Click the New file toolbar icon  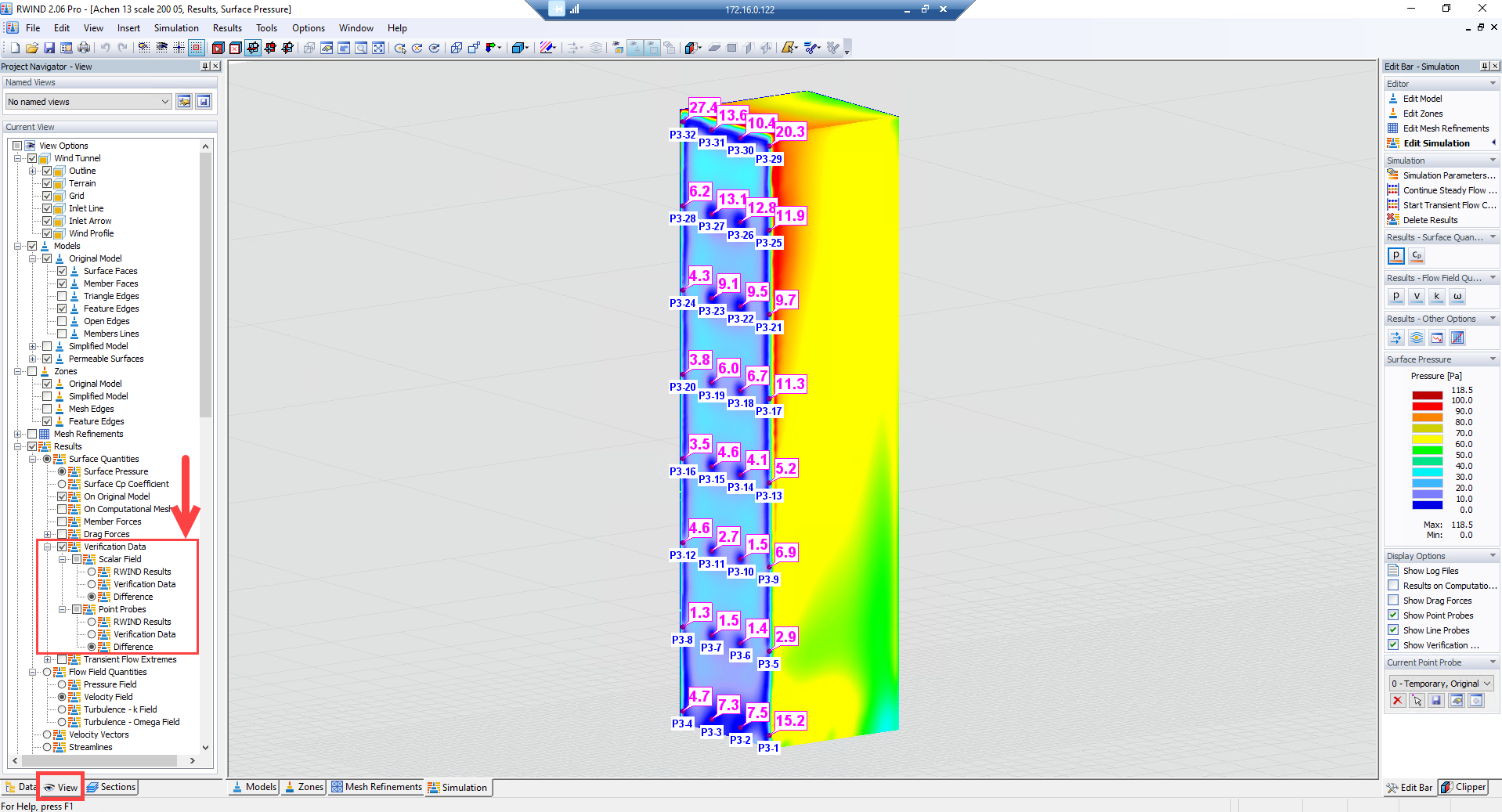[15, 48]
